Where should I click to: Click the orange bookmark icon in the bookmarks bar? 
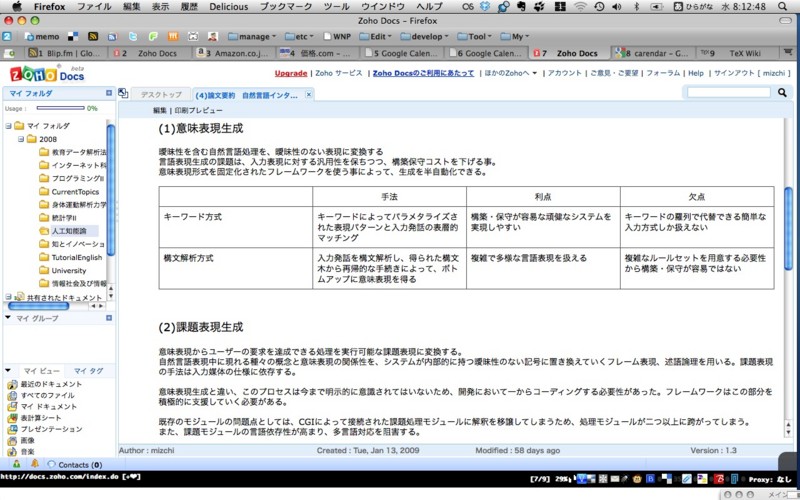(172, 36)
